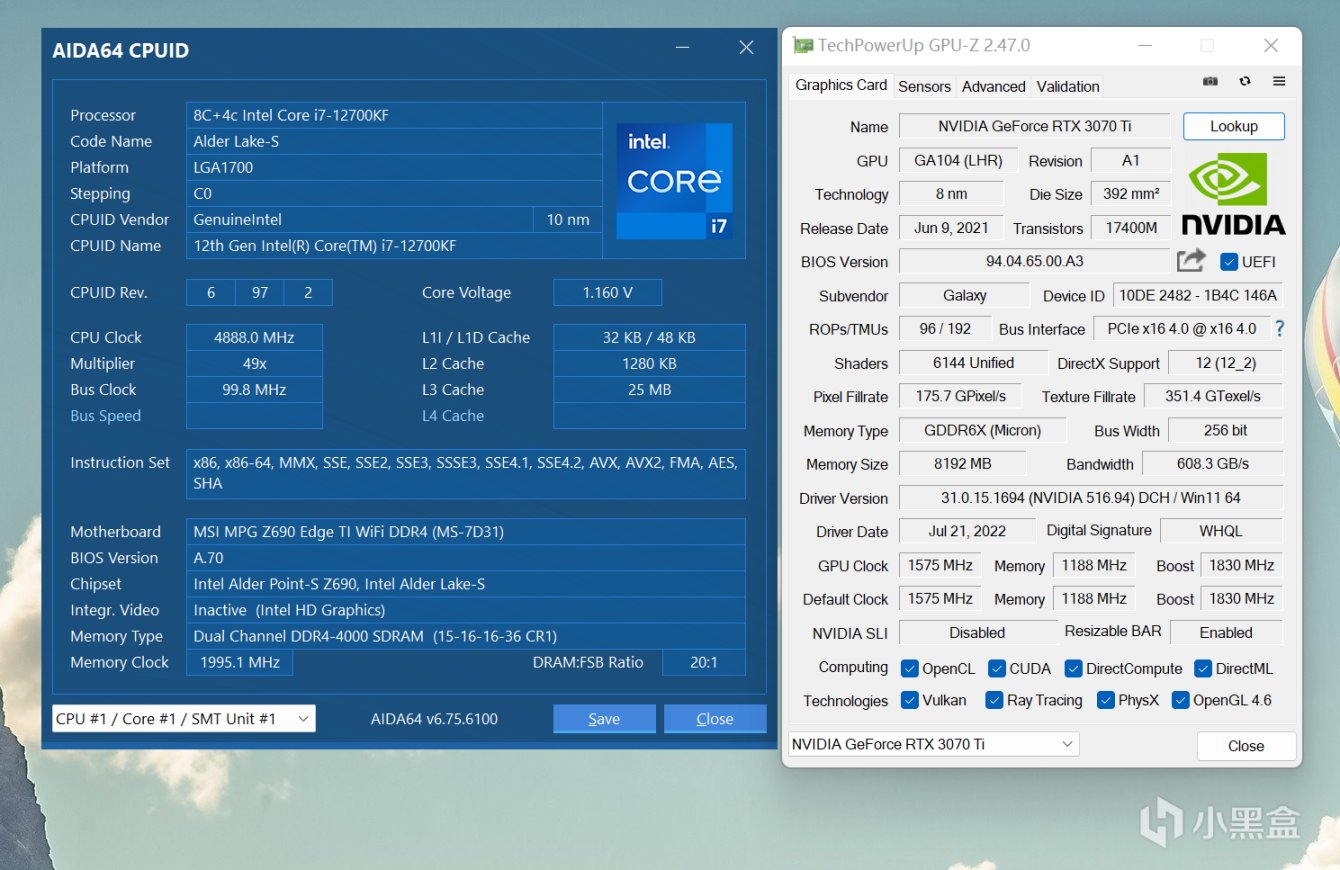Click the GPU Name text field

[x=1033, y=126]
